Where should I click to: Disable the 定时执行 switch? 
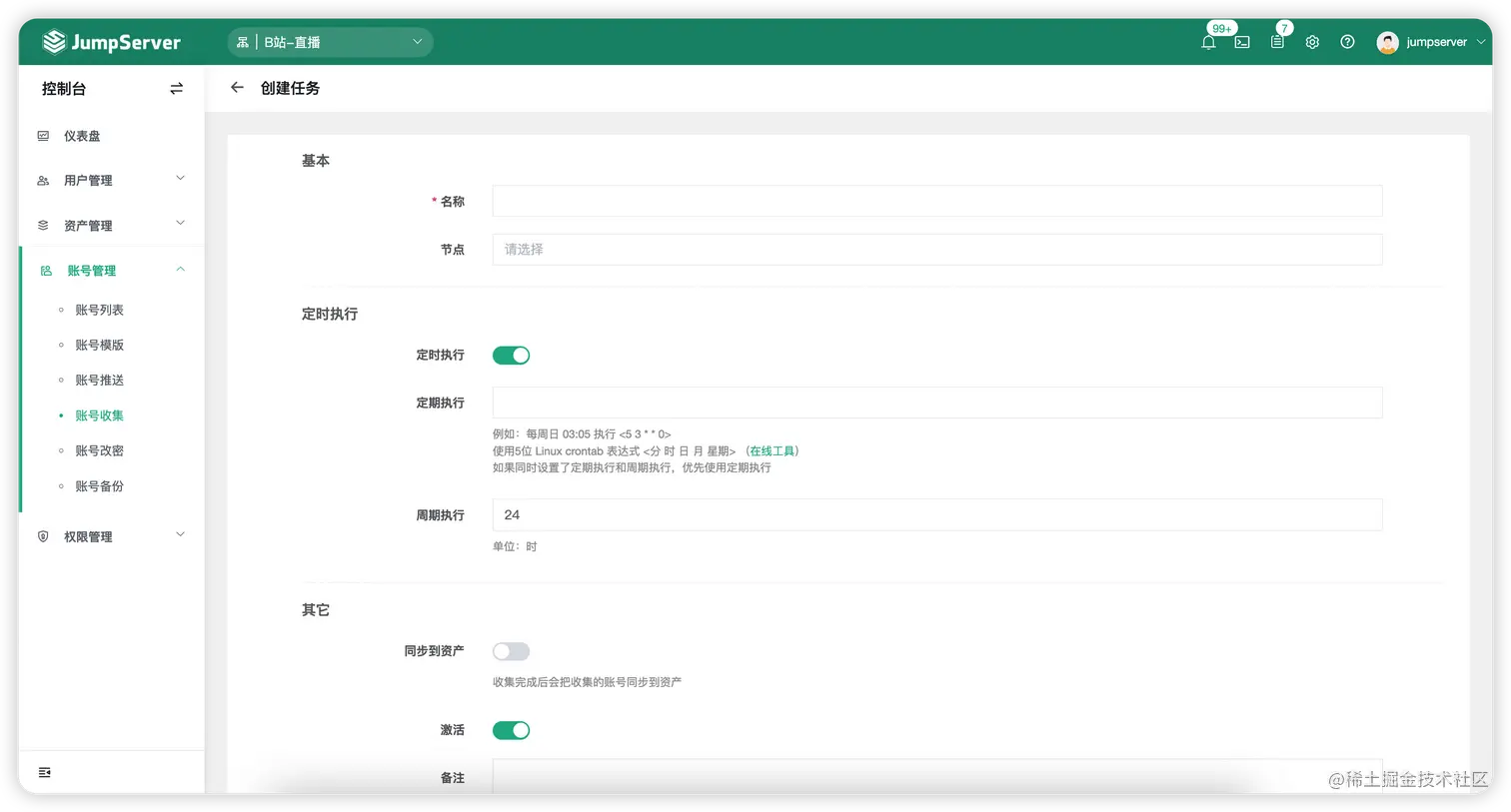[511, 355]
